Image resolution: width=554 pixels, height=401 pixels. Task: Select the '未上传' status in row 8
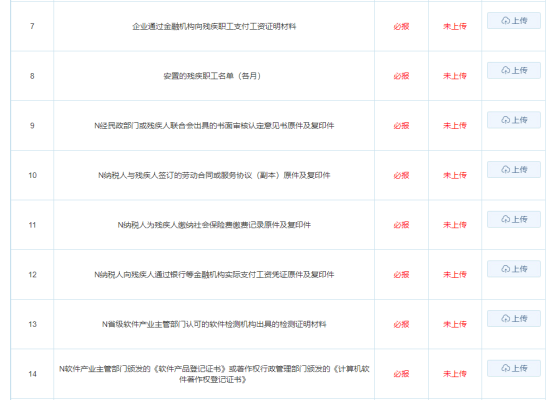[455, 76]
